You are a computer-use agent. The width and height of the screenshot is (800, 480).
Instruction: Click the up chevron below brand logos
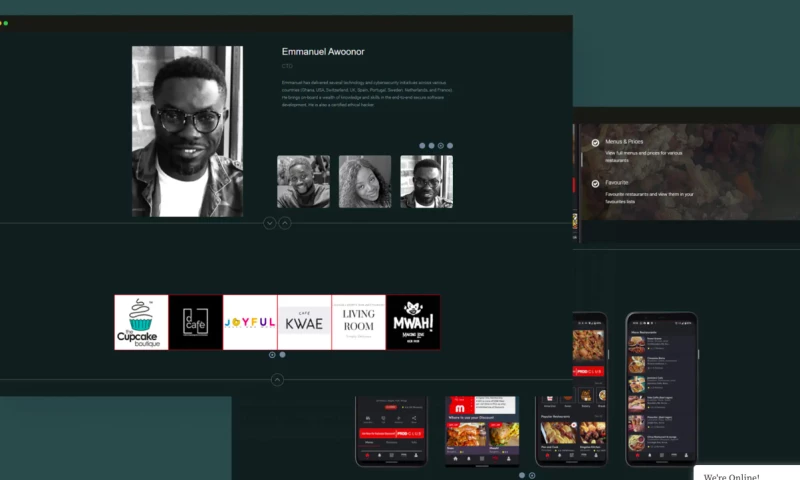[277, 380]
